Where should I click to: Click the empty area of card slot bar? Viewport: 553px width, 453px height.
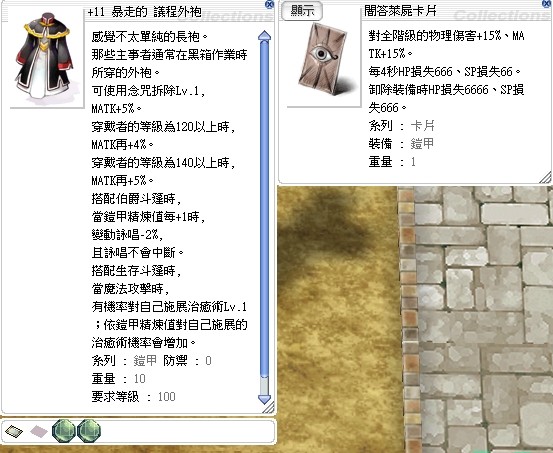(x=187, y=431)
